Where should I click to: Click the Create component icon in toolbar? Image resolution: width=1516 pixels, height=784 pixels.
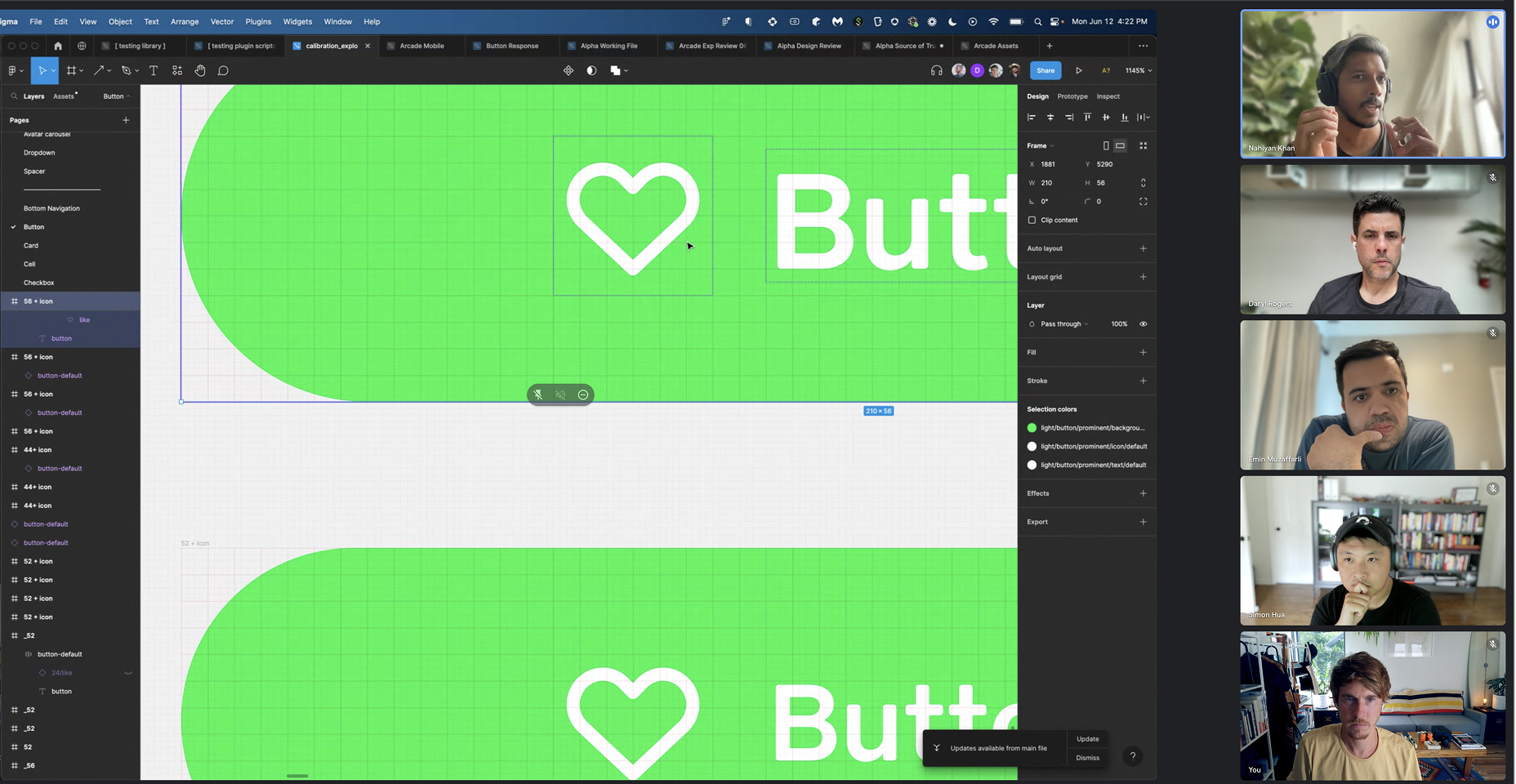[x=568, y=71]
